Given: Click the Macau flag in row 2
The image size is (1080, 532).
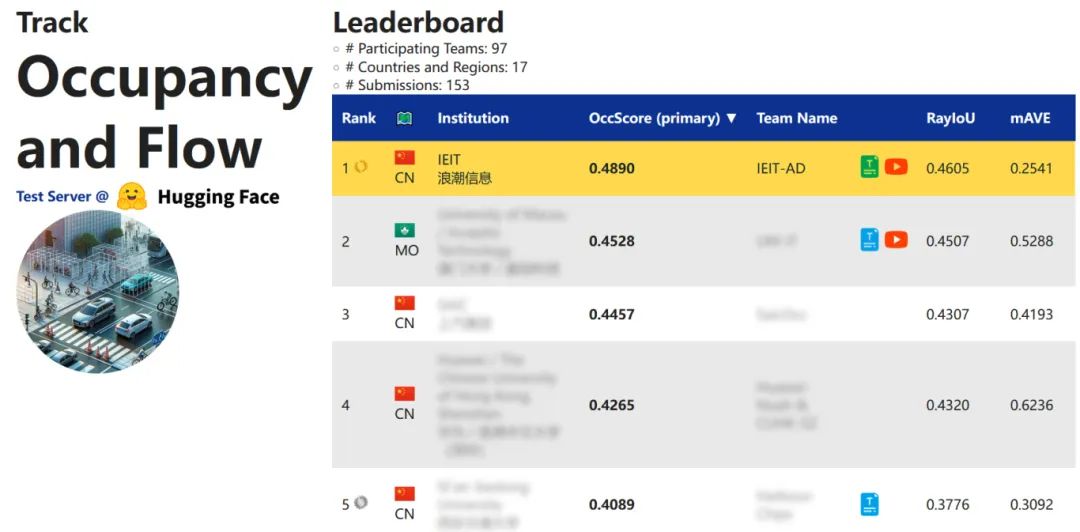Looking at the screenshot, I should tap(404, 230).
